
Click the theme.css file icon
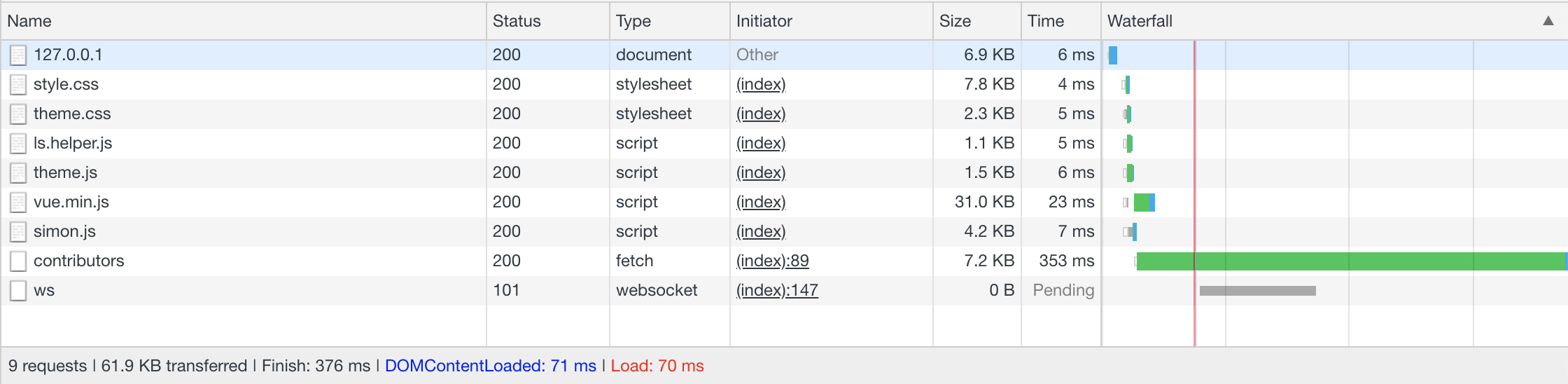pyautogui.click(x=18, y=114)
